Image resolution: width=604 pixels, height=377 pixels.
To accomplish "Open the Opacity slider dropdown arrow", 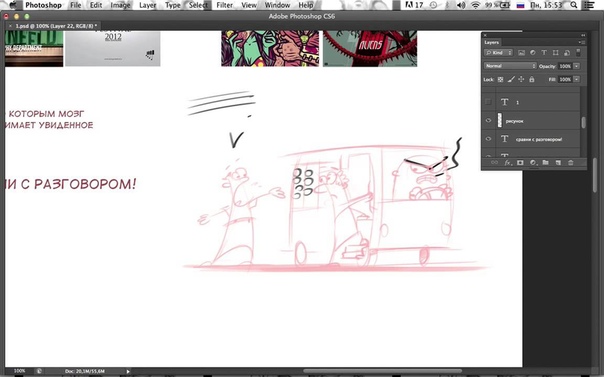I will 576,66.
